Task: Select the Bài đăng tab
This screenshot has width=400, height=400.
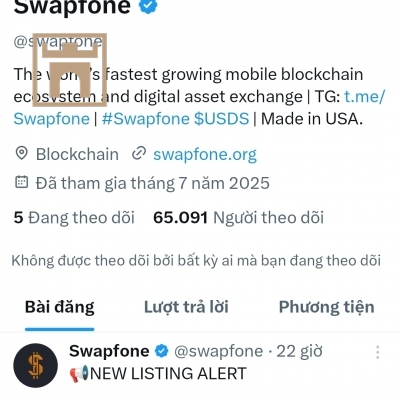Action: coord(60,307)
